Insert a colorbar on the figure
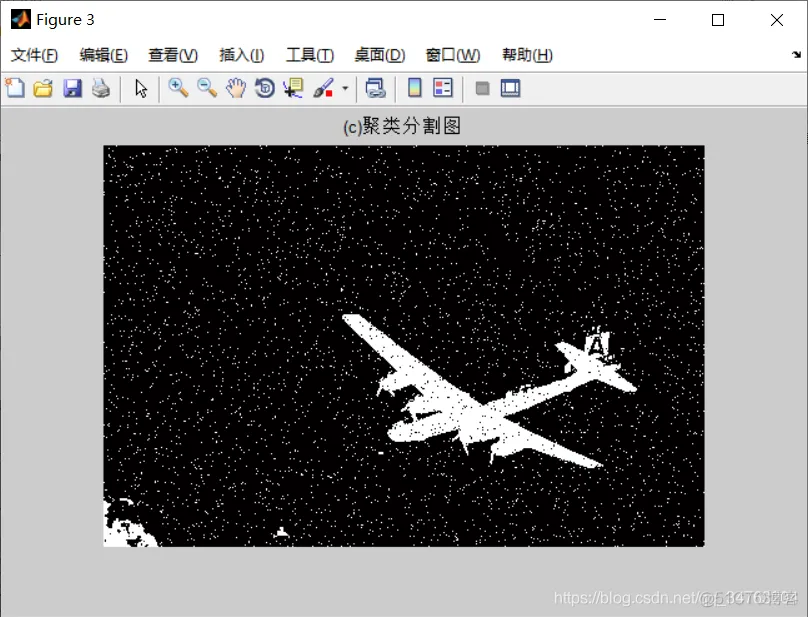 coord(414,88)
